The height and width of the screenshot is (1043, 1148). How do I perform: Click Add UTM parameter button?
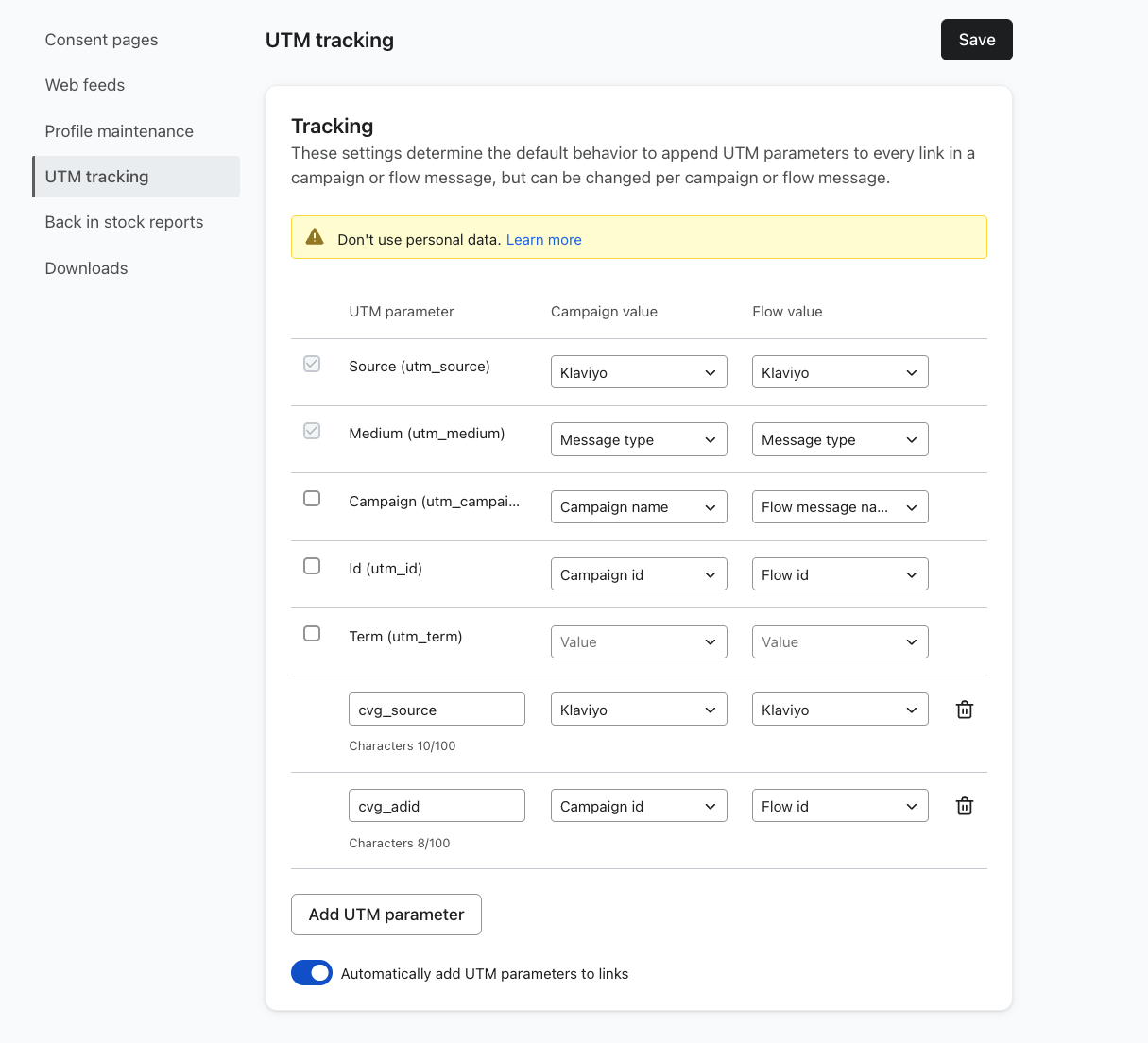coord(386,915)
